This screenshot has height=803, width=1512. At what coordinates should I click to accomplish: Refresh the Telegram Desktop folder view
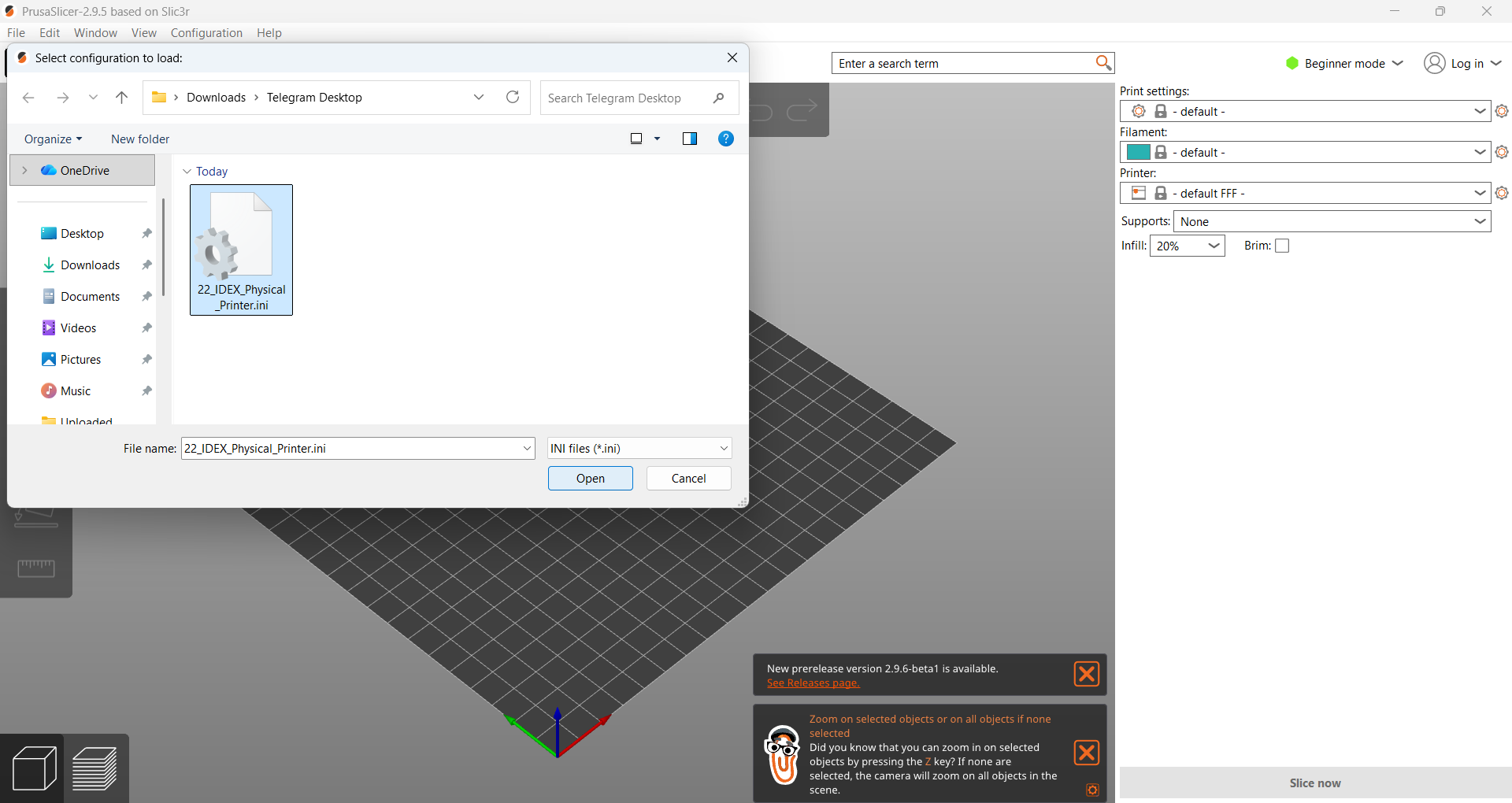[513, 97]
